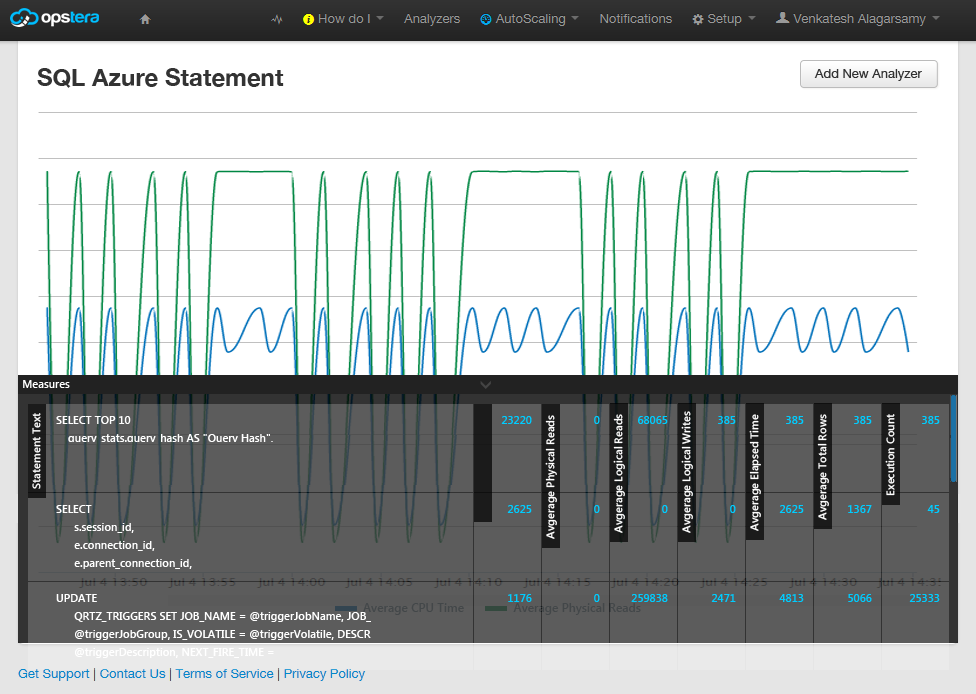This screenshot has height=694, width=976.
Task: Open the Venkatesh Alagarsamy account menu
Action: click(x=859, y=19)
